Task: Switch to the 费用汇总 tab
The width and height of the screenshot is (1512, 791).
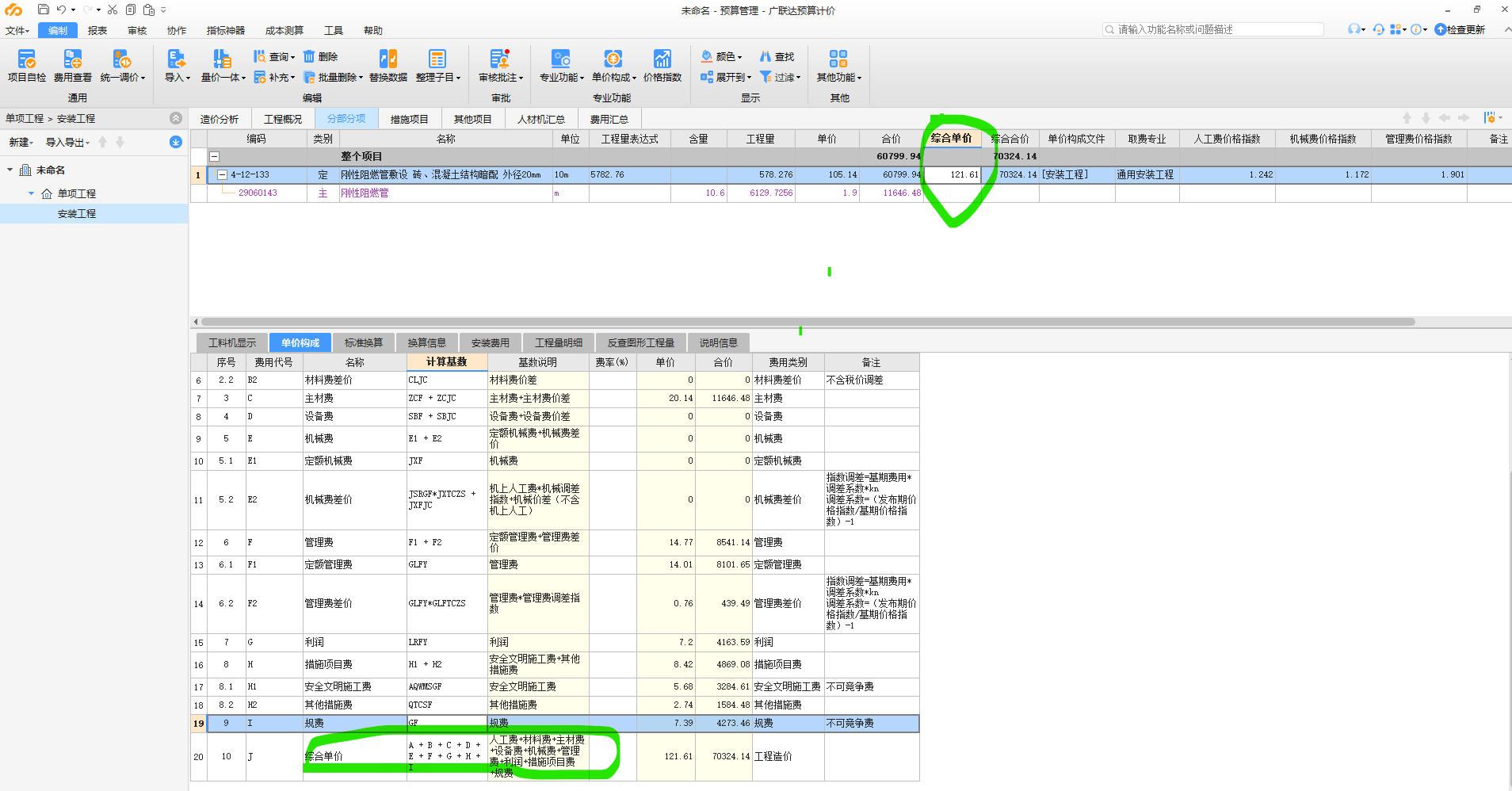Action: (609, 119)
